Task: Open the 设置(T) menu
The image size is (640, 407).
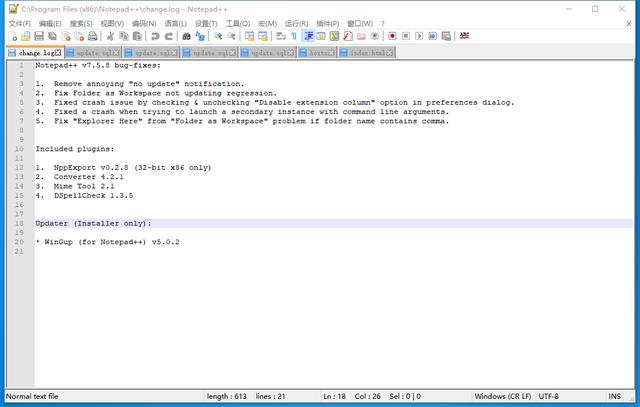Action: tap(206, 24)
